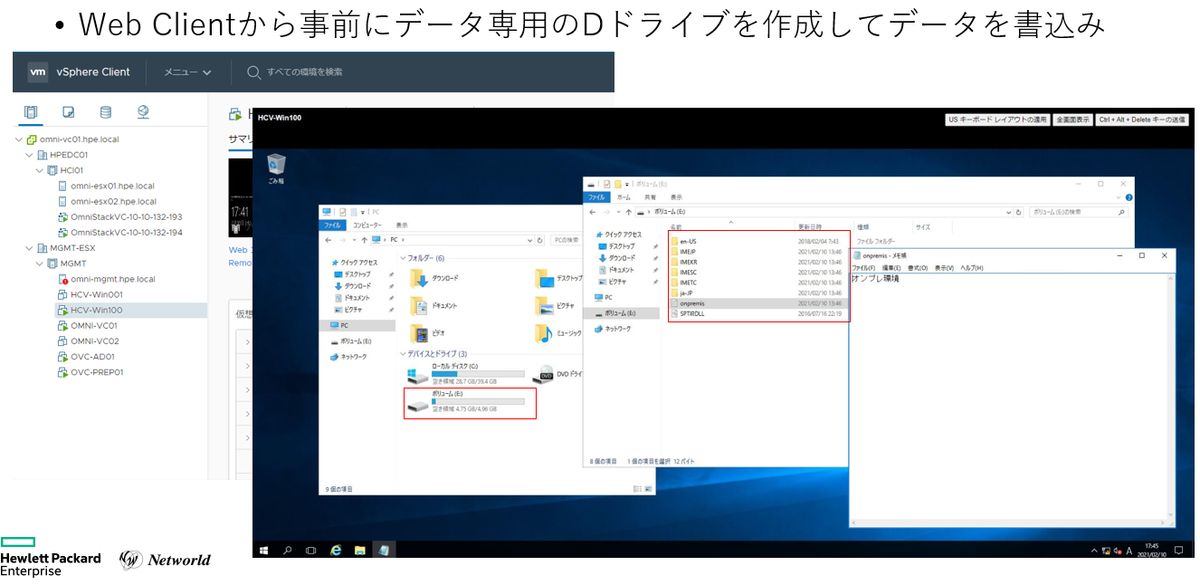
Task: Click the ローカル ディスク (C:) capacity bar
Action: [x=477, y=373]
